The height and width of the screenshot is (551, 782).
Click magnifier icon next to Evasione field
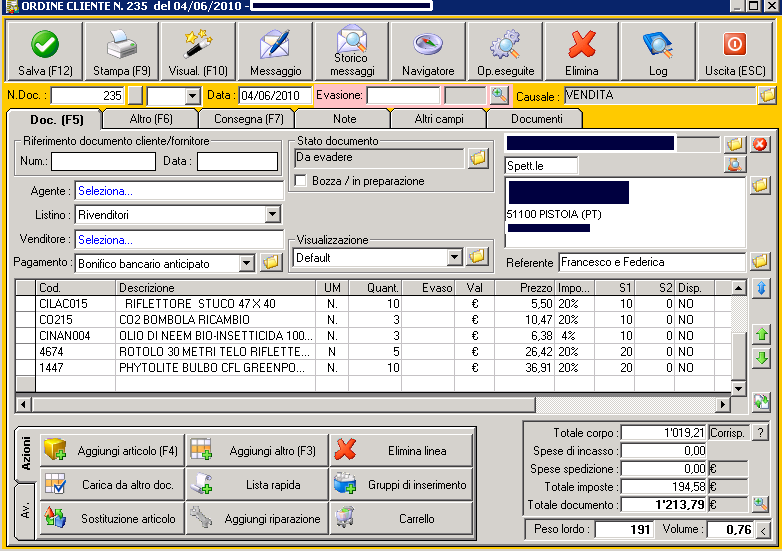(x=499, y=95)
